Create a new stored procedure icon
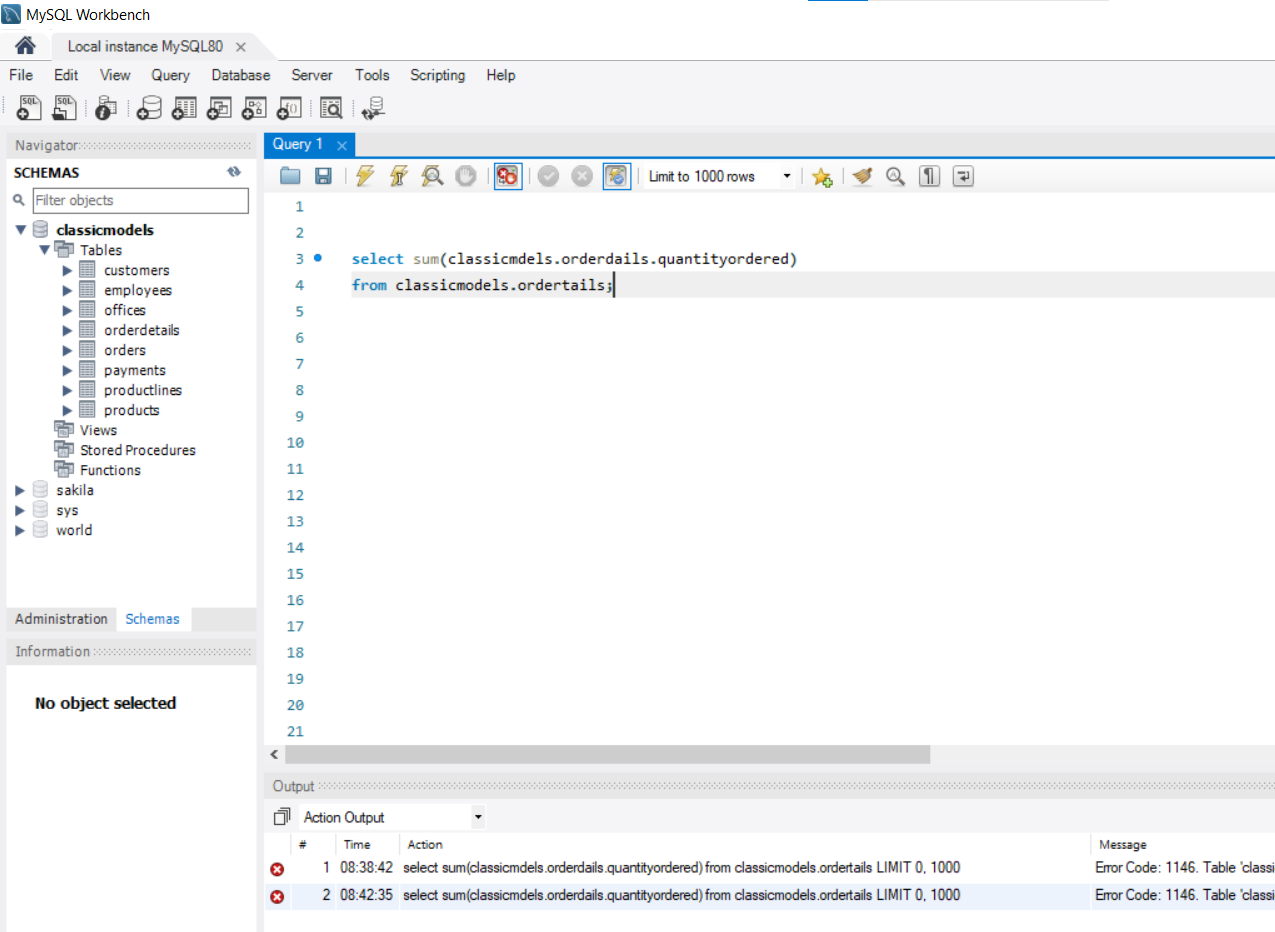This screenshot has width=1275, height=932. point(254,108)
